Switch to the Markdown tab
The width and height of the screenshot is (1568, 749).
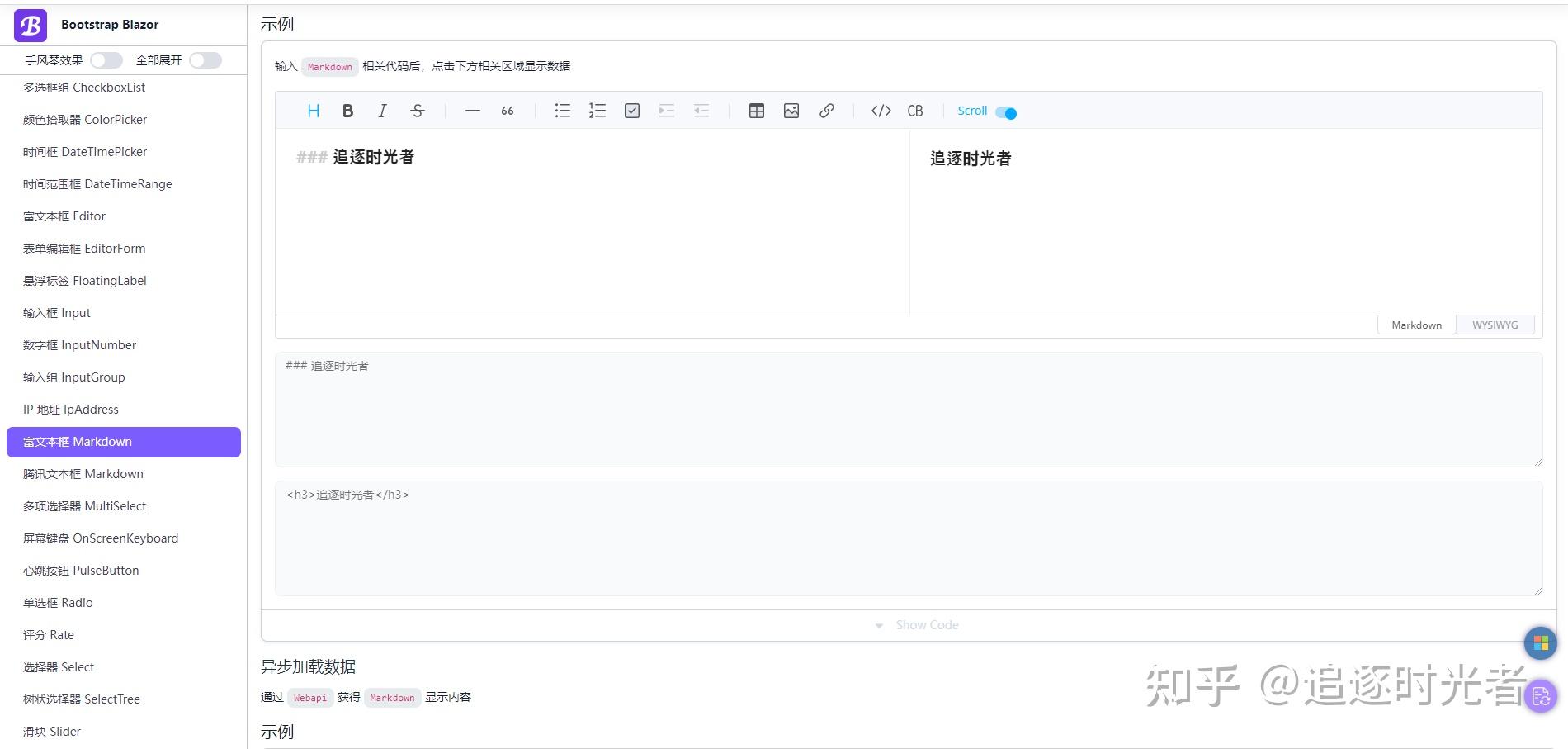pos(1416,325)
